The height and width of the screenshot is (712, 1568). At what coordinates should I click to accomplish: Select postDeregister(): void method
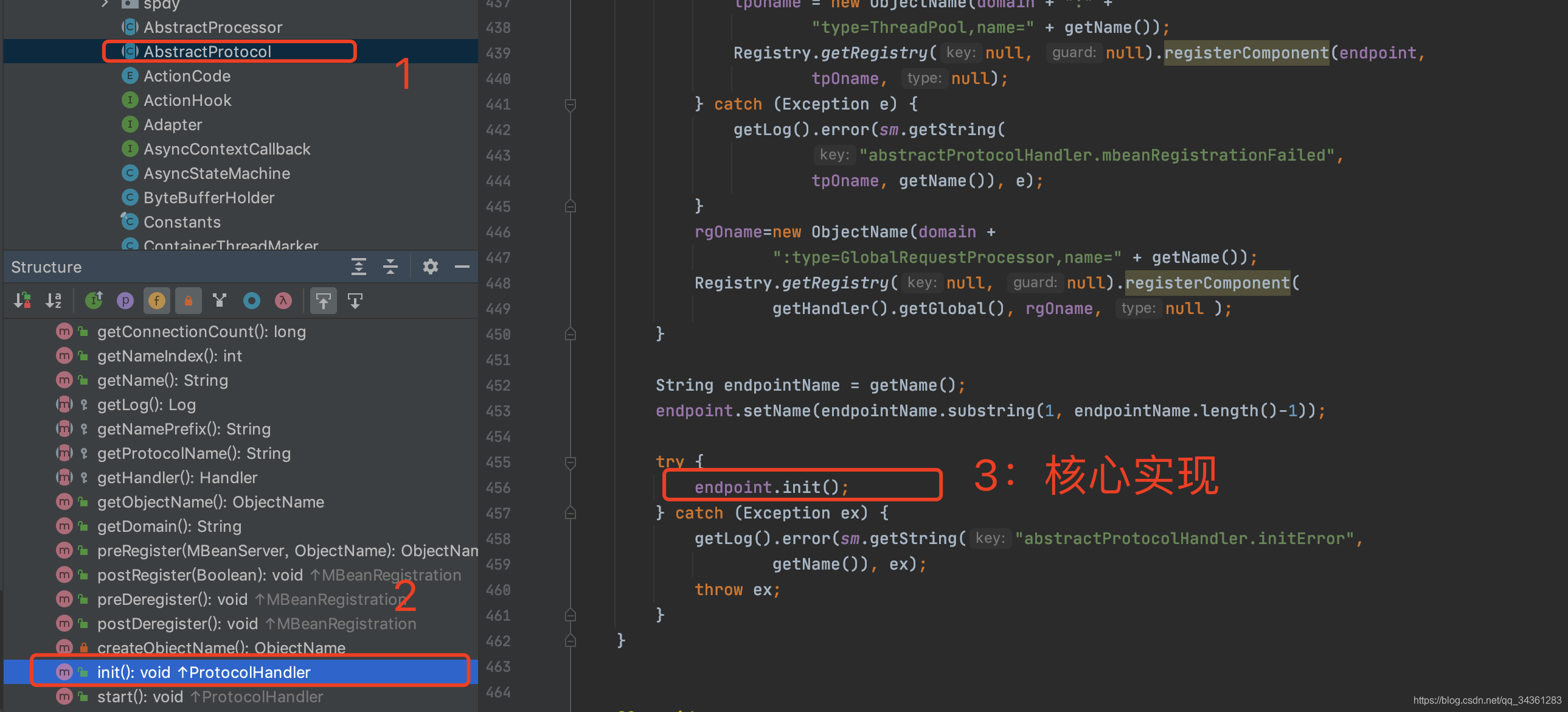(240, 624)
